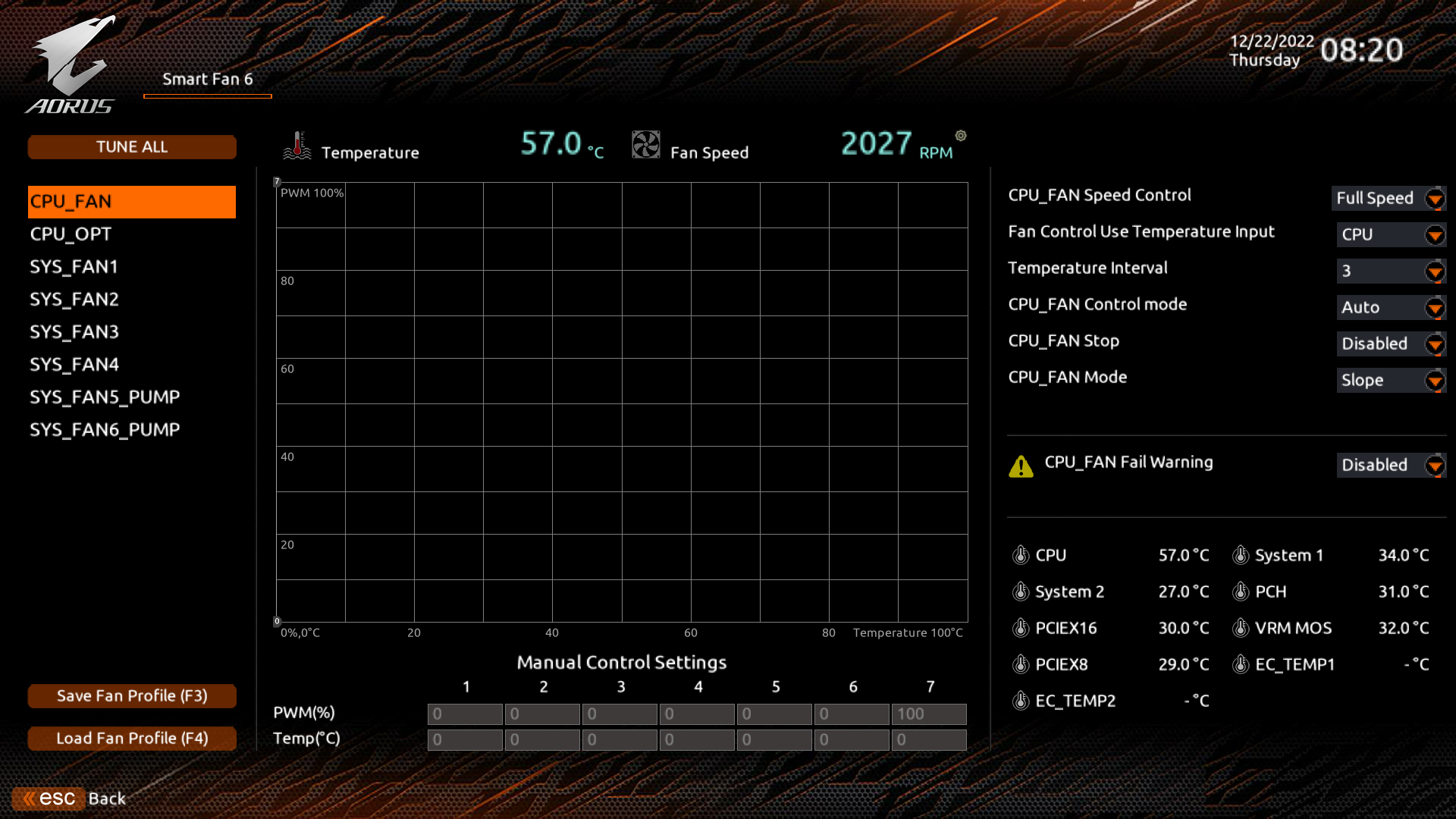The image size is (1456, 819).
Task: Click the PCIEX8 temperature sensor icon
Action: (1021, 664)
